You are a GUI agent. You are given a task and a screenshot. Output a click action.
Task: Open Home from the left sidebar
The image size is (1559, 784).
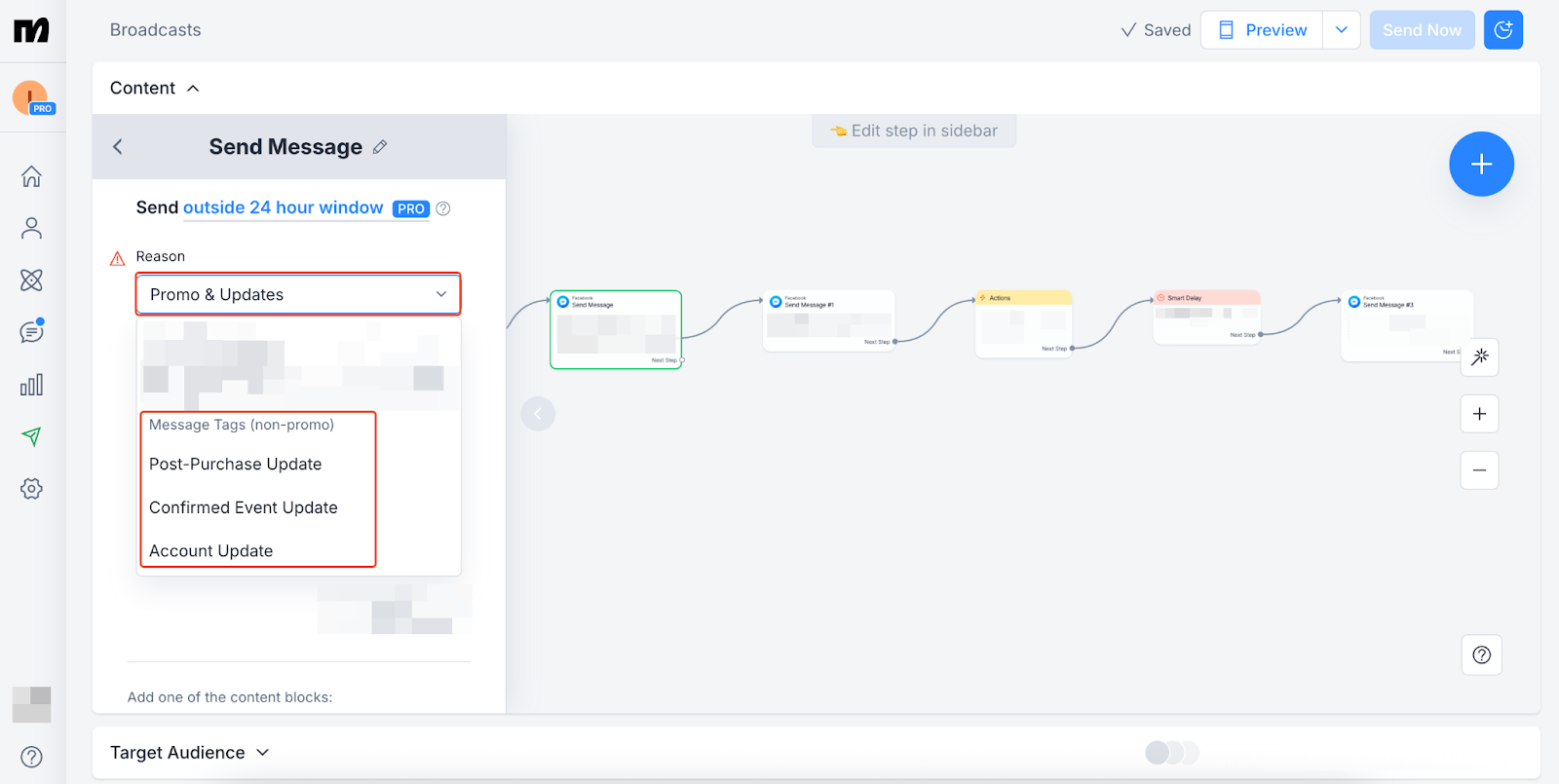[31, 176]
